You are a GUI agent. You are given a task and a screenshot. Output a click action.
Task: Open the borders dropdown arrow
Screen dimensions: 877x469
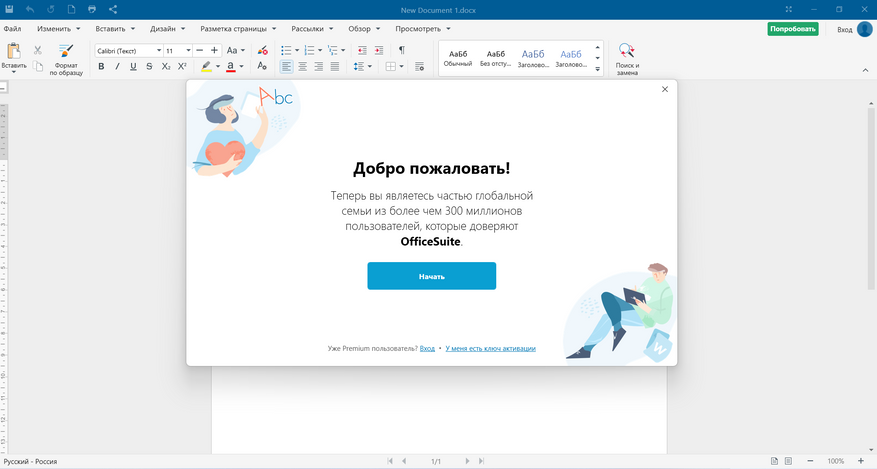402,67
